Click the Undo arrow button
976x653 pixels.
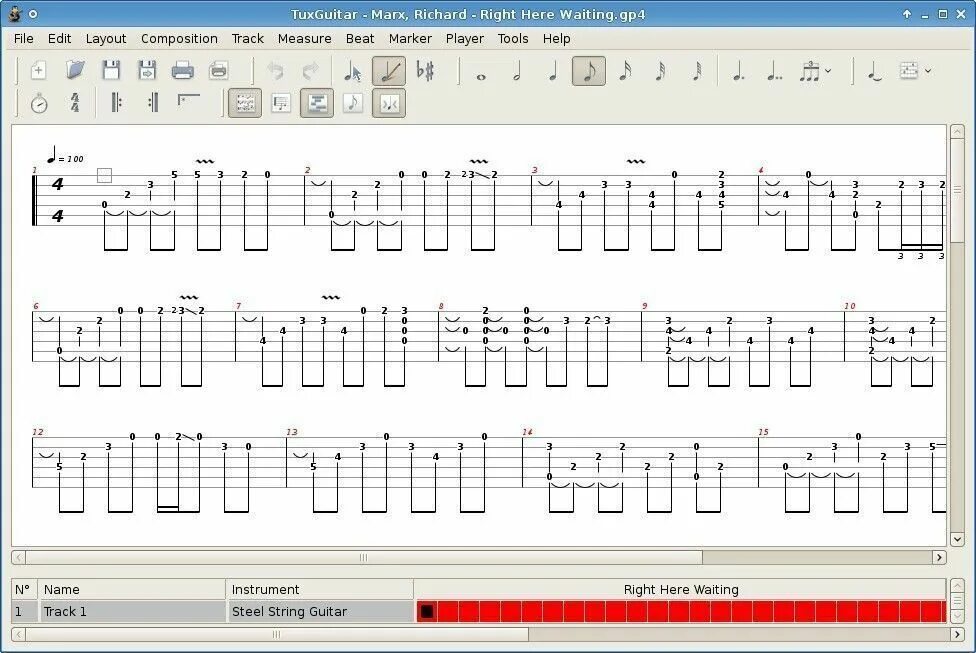(x=277, y=71)
